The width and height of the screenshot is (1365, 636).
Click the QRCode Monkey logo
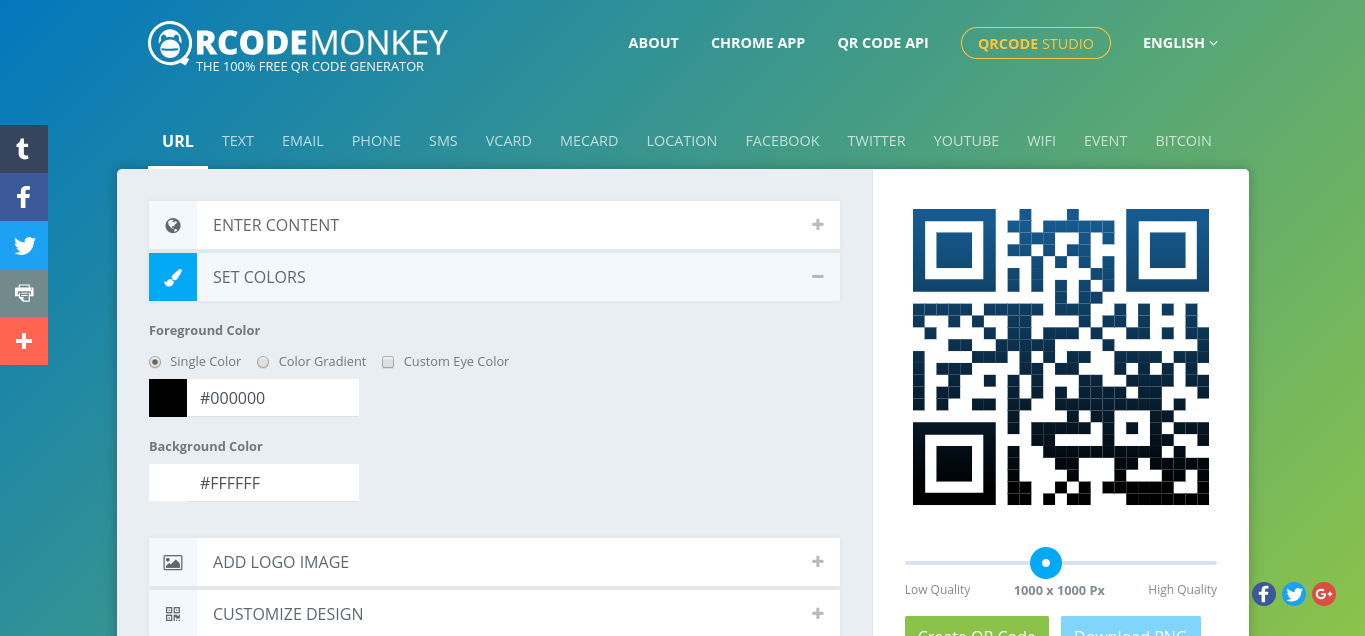click(298, 46)
